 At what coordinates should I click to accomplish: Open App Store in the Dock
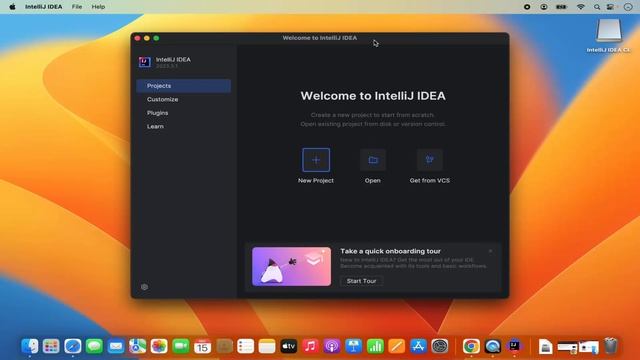(418, 346)
